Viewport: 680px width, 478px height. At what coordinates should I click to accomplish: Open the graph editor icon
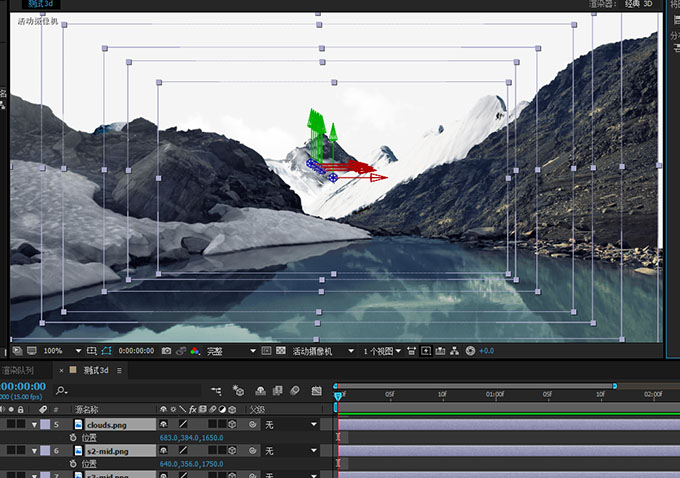tap(317, 391)
